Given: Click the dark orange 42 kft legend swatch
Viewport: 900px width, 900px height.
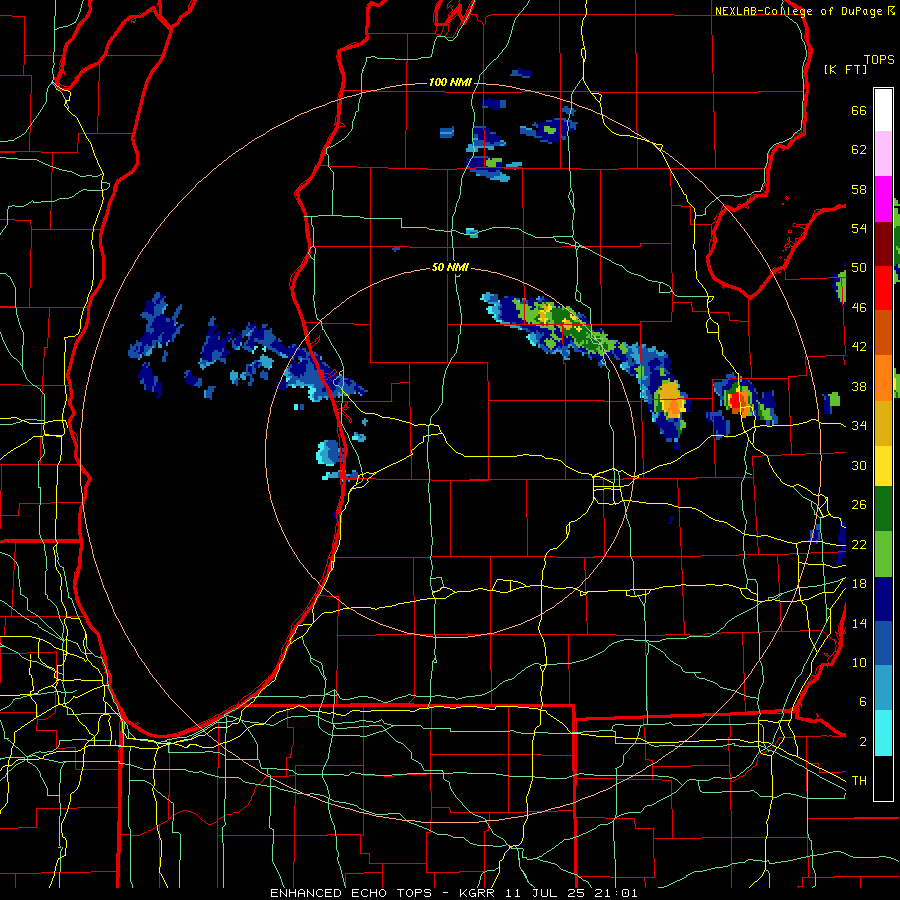Looking at the screenshot, I should (883, 332).
